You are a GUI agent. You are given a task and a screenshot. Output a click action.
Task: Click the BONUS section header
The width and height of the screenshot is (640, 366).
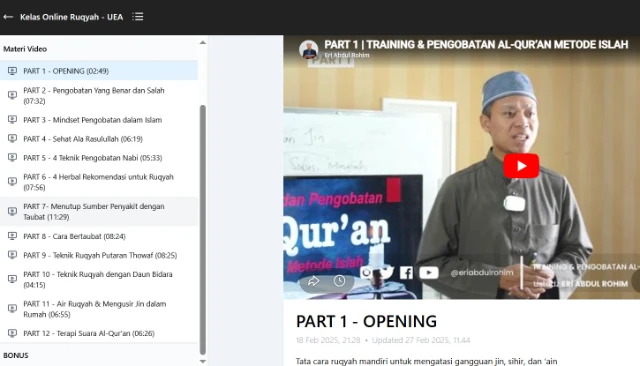pyautogui.click(x=16, y=355)
